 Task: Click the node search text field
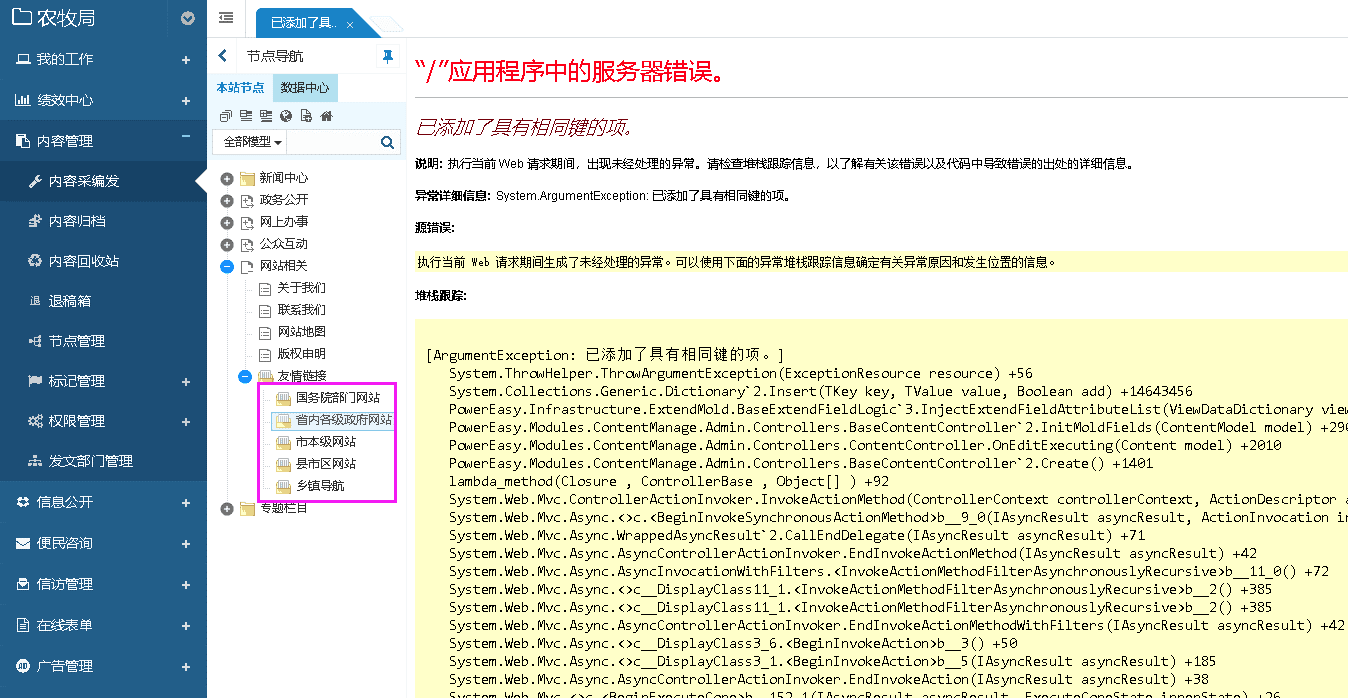click(331, 143)
